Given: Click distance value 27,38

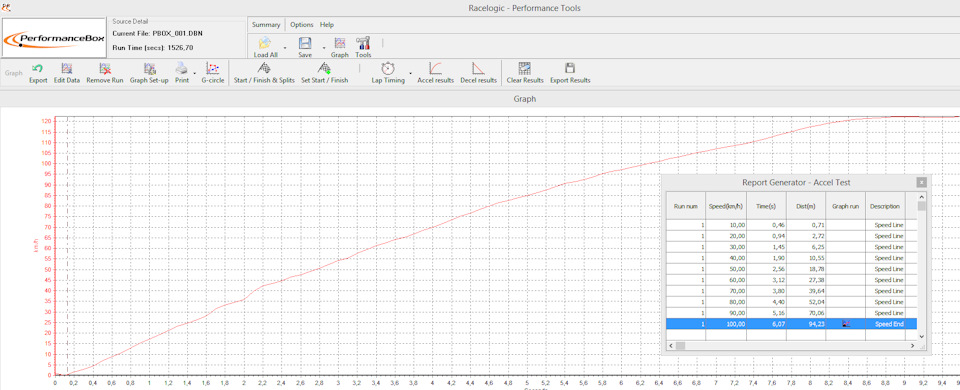Looking at the screenshot, I should 818,280.
